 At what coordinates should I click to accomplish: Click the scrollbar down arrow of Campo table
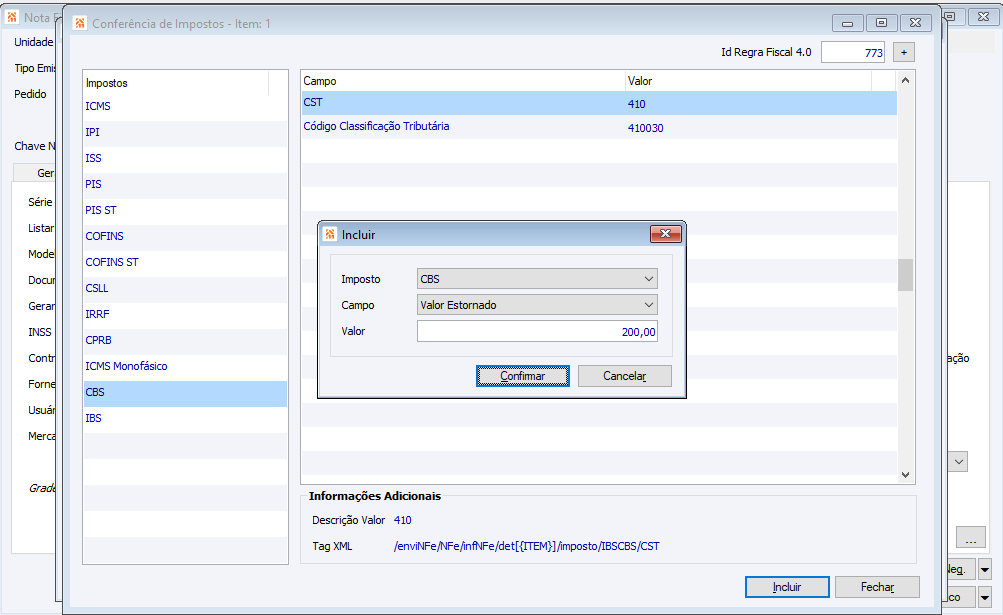[905, 474]
